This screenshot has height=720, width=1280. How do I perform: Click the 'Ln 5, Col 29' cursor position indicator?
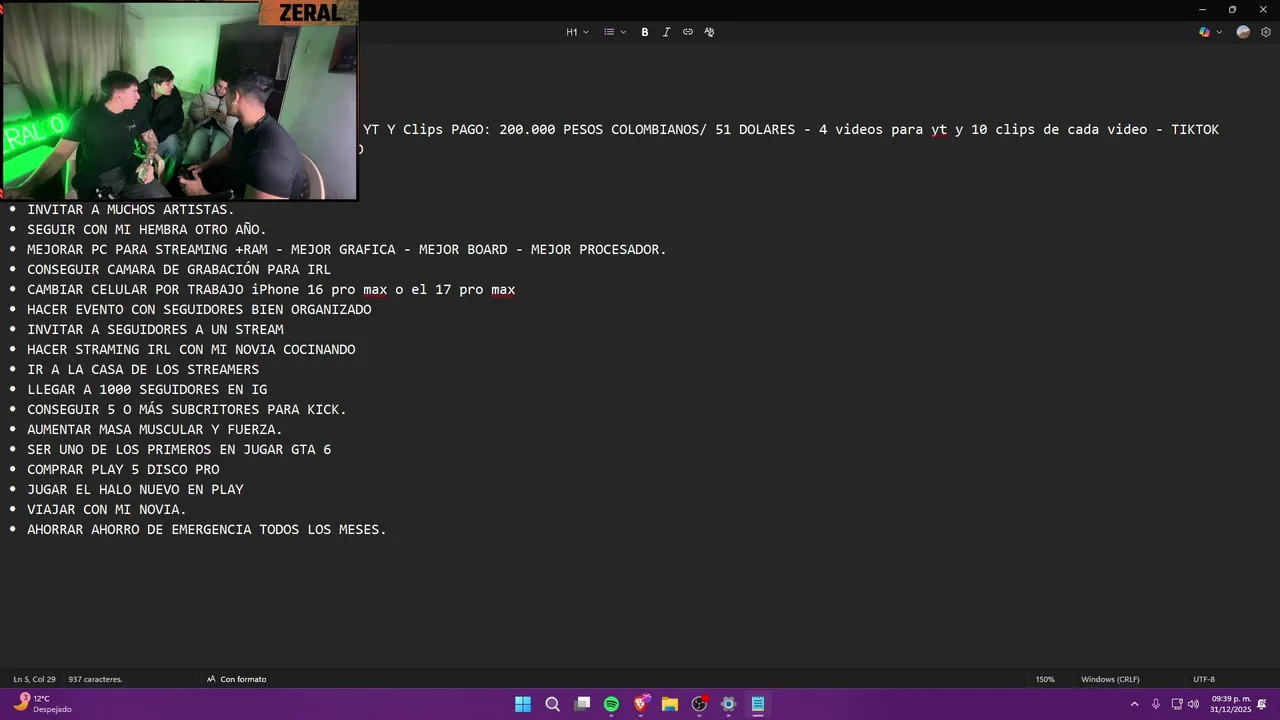(x=35, y=679)
